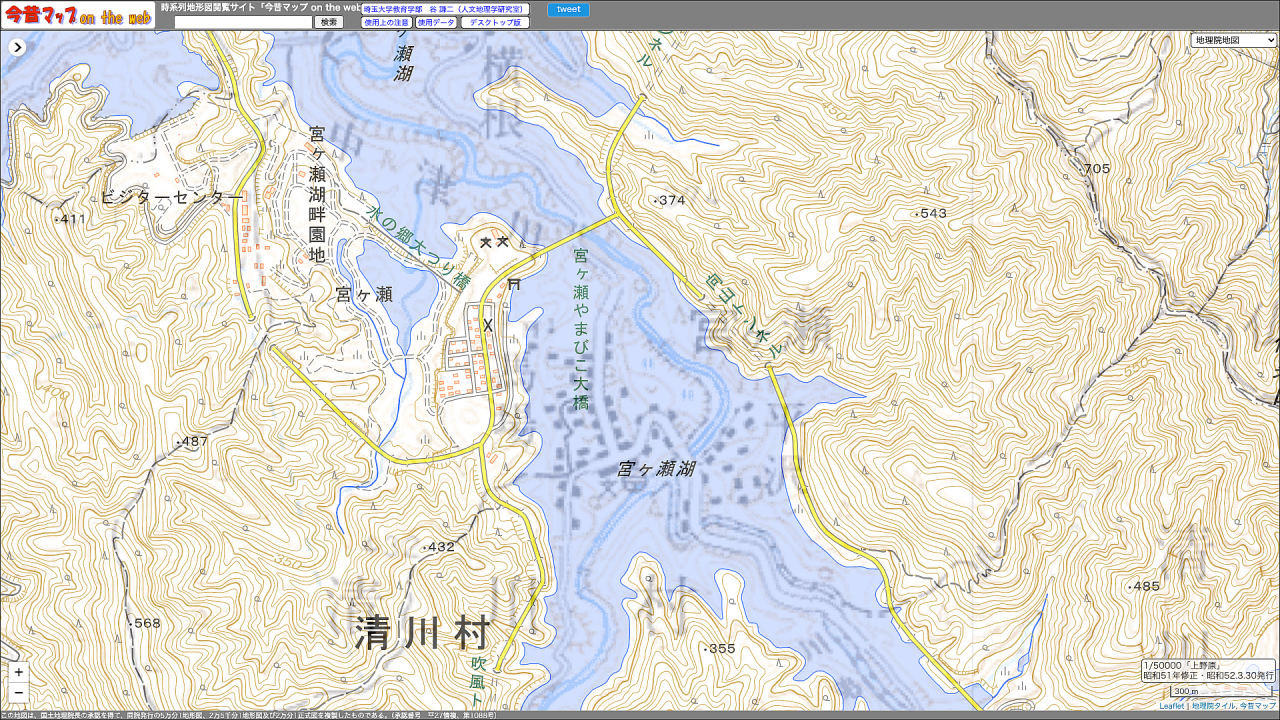The image size is (1280, 720).
Task: Click the 今昔マップ on the web logo
Action: (x=78, y=15)
